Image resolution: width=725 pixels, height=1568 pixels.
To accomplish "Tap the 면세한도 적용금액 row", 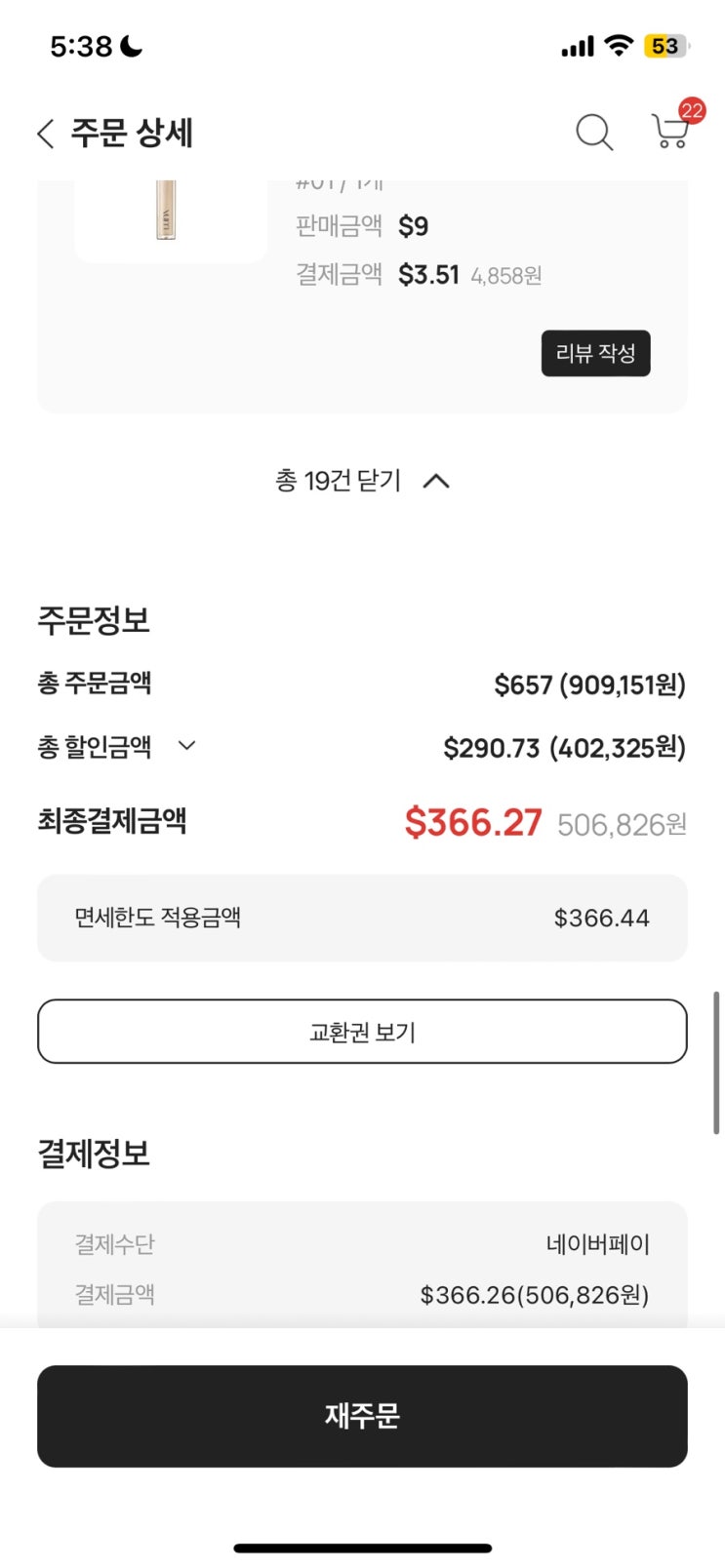I will (x=362, y=918).
